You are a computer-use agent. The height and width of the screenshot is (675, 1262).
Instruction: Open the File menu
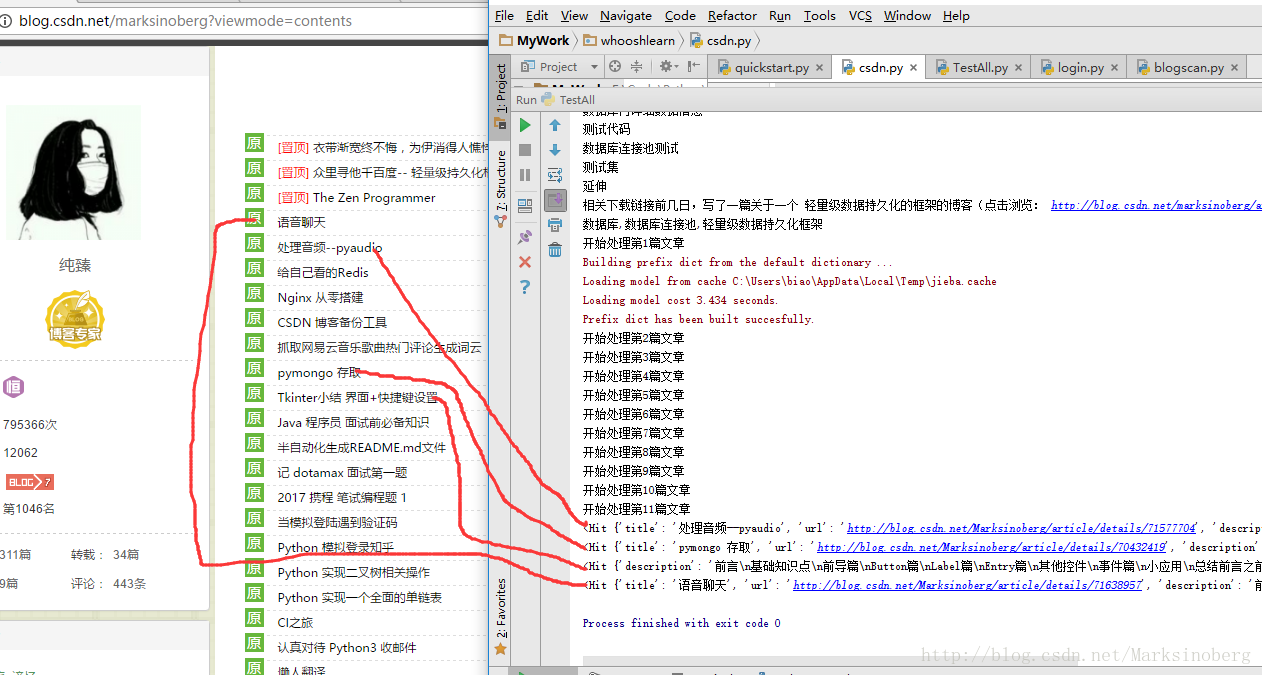coord(504,15)
